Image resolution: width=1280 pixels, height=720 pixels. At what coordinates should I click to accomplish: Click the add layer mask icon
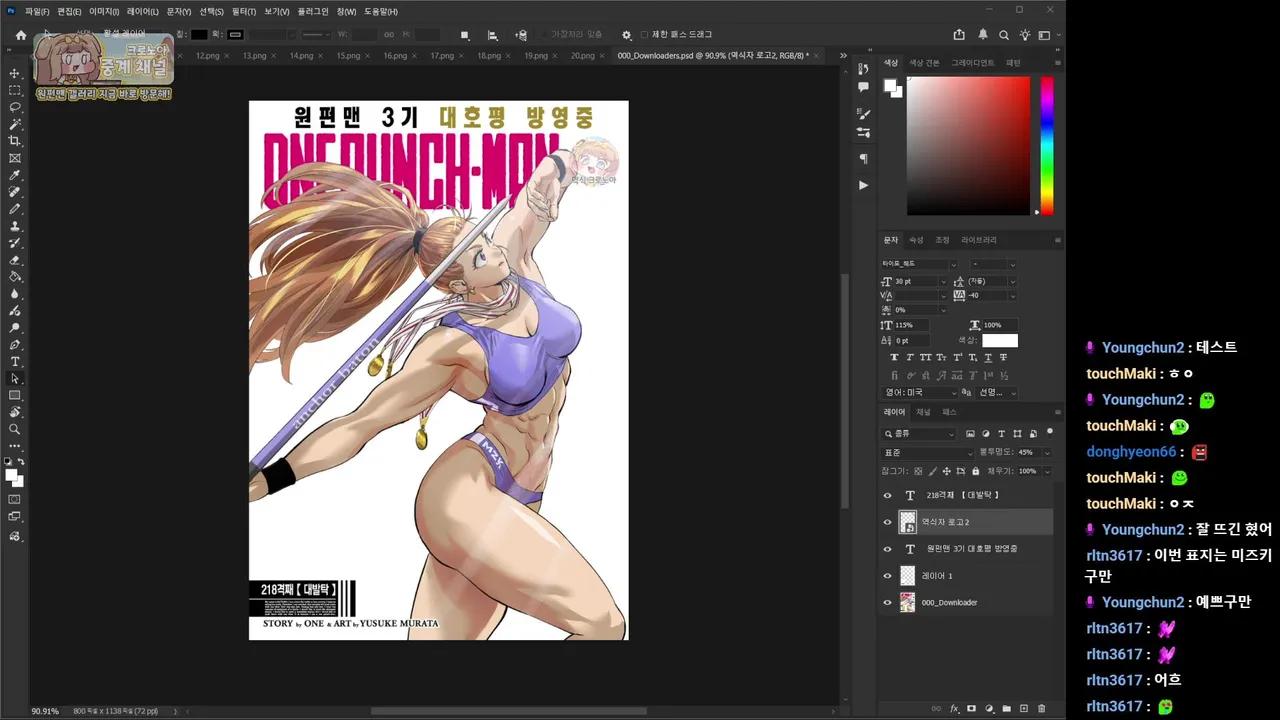971,709
